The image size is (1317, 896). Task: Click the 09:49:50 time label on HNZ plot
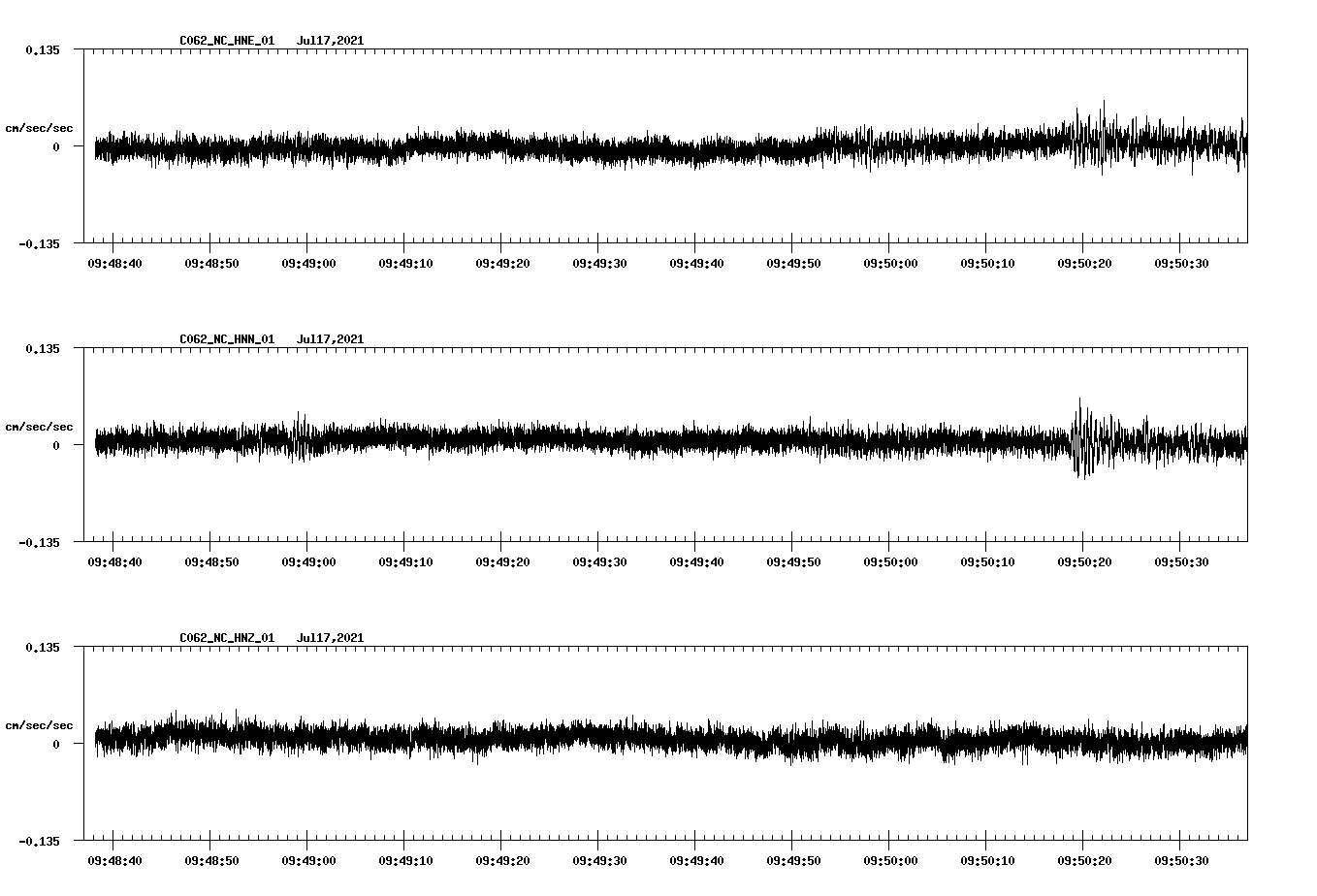tap(793, 860)
